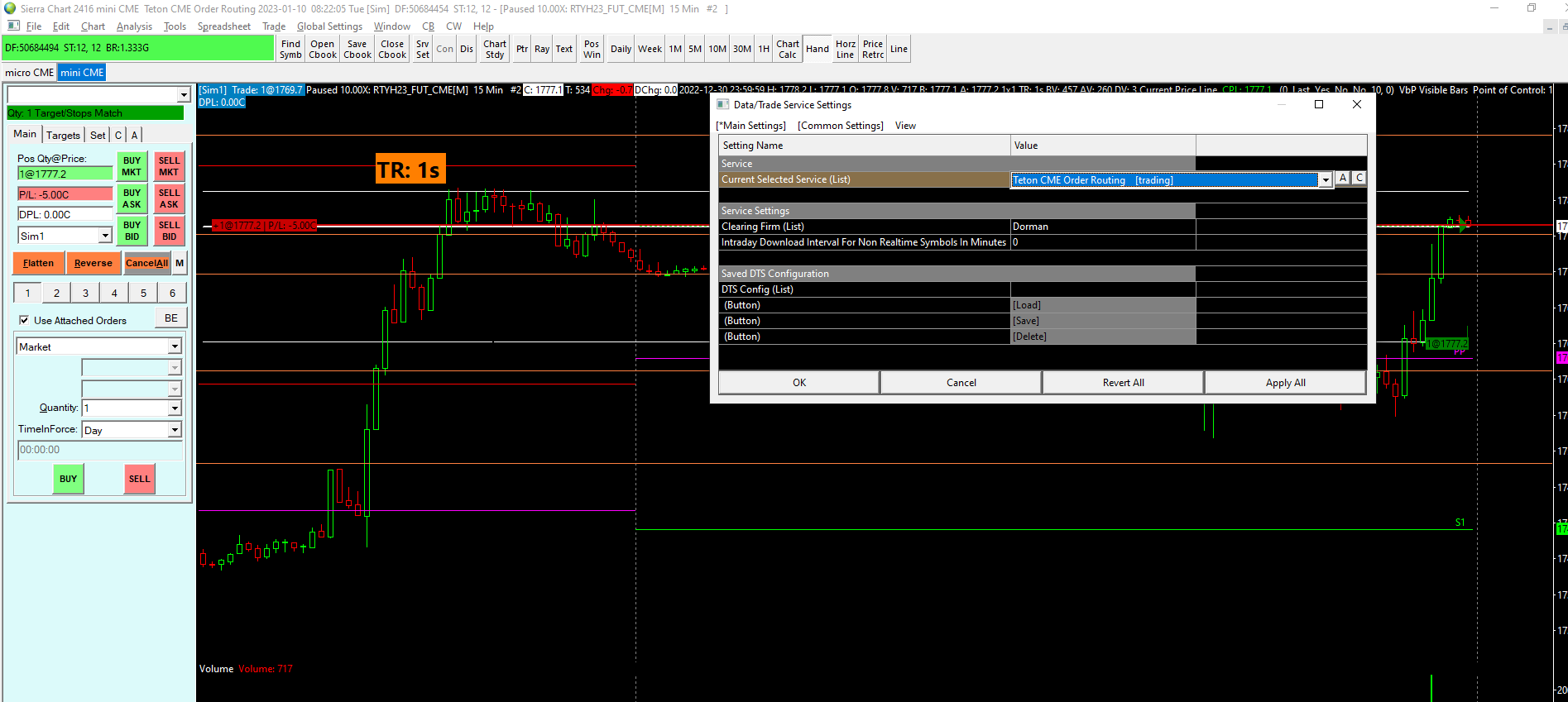Click the red SELL MKT button
The width and height of the screenshot is (1568, 702).
[x=169, y=166]
